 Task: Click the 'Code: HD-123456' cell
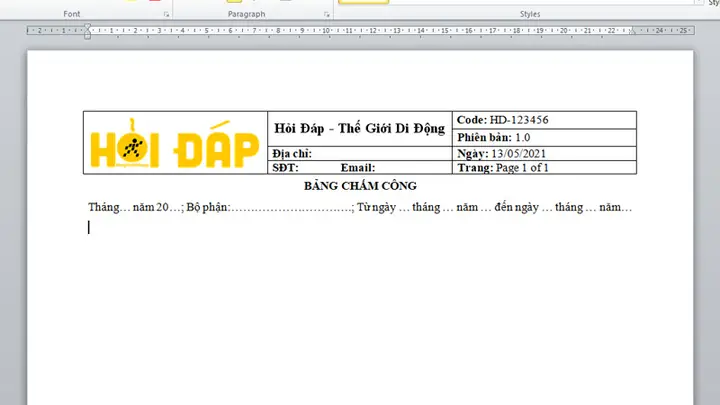[x=544, y=120]
